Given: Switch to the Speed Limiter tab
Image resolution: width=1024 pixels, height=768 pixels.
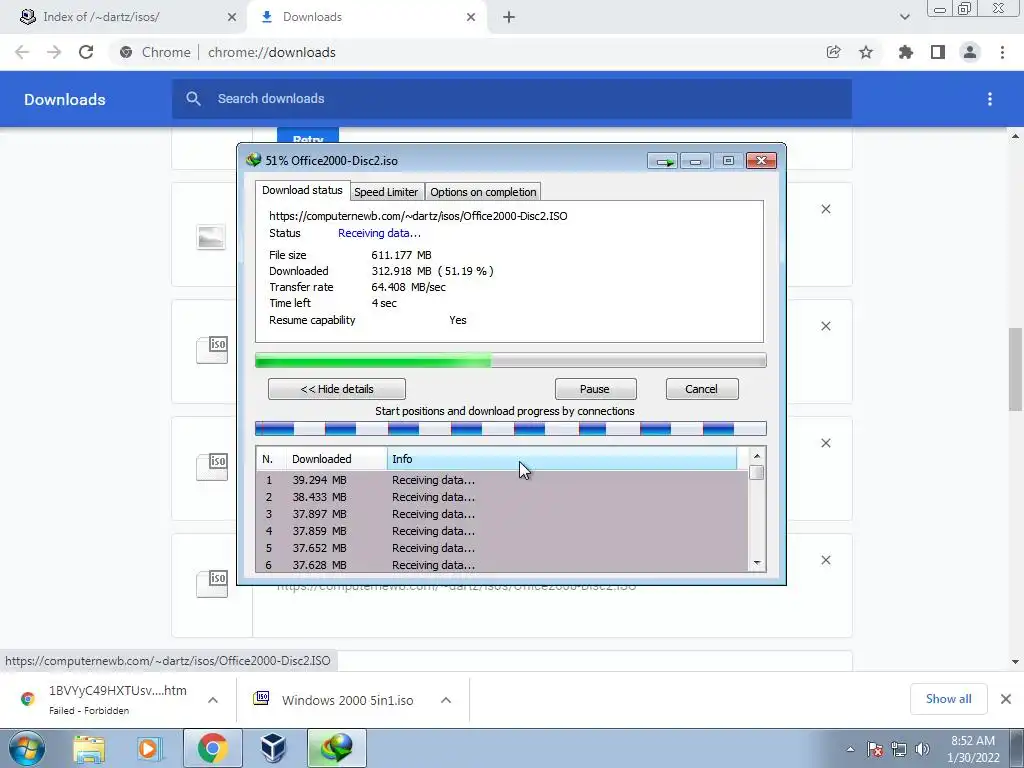Looking at the screenshot, I should 386,192.
